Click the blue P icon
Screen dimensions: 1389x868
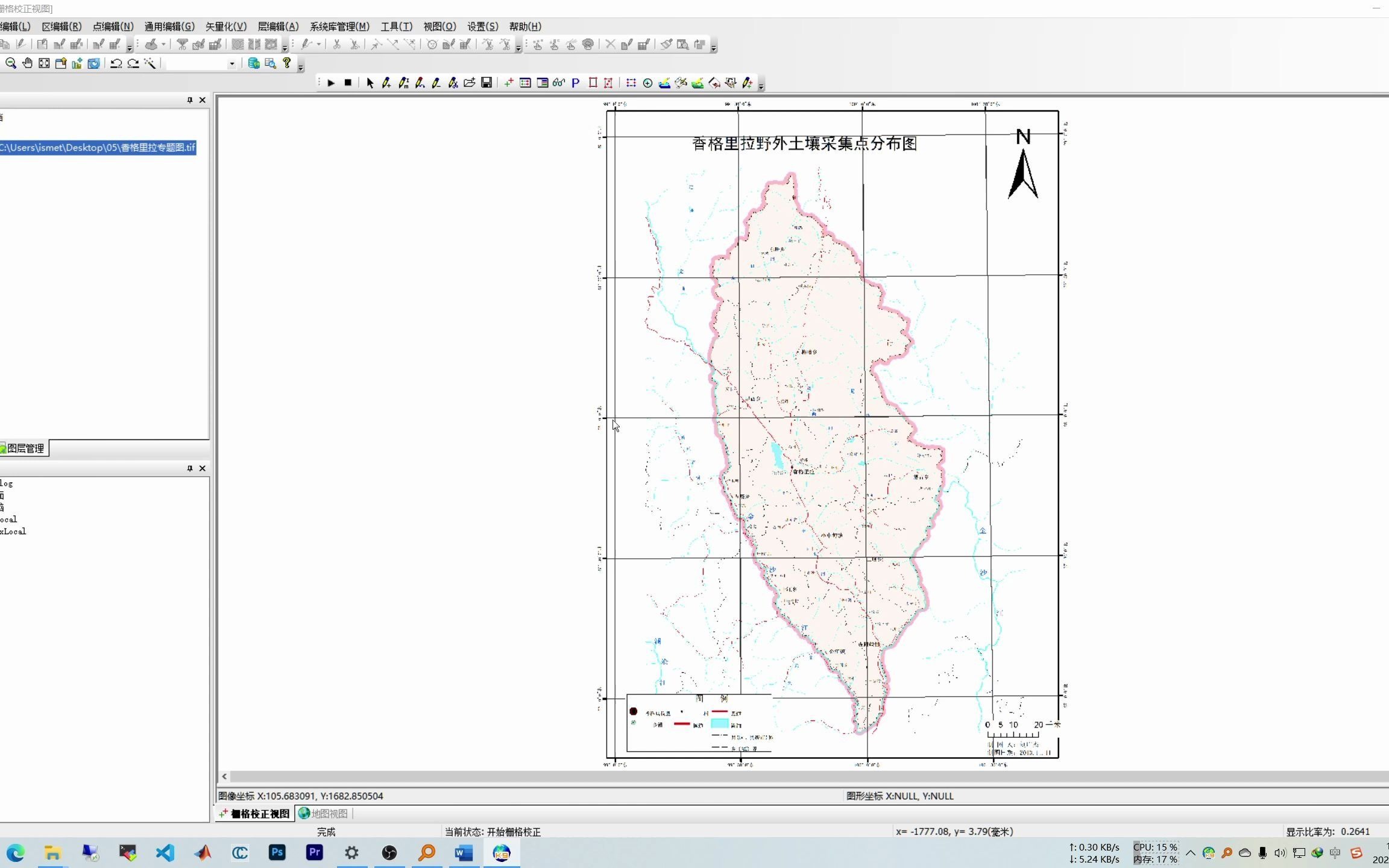[x=575, y=83]
